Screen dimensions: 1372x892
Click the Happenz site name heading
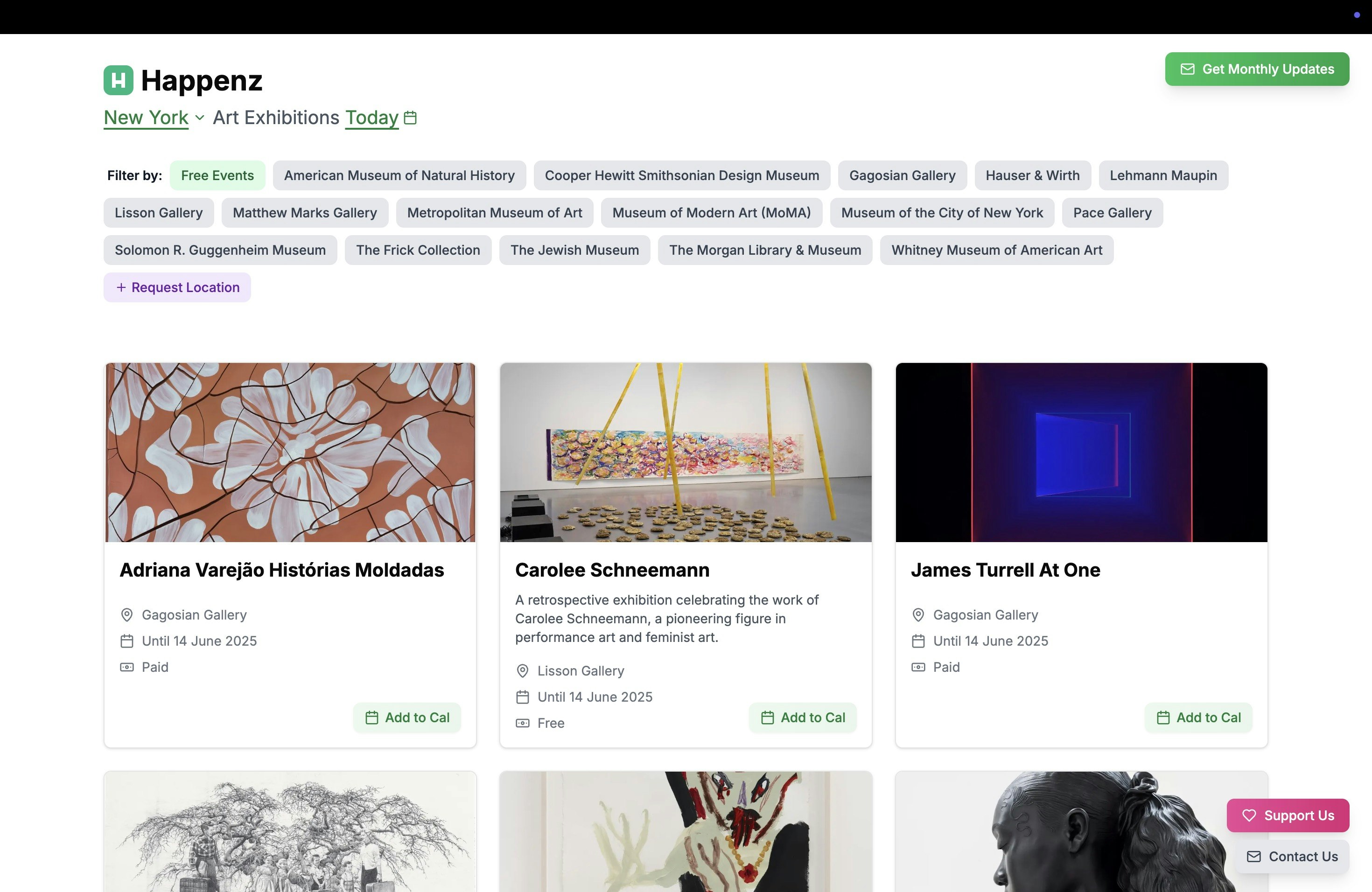coord(201,80)
